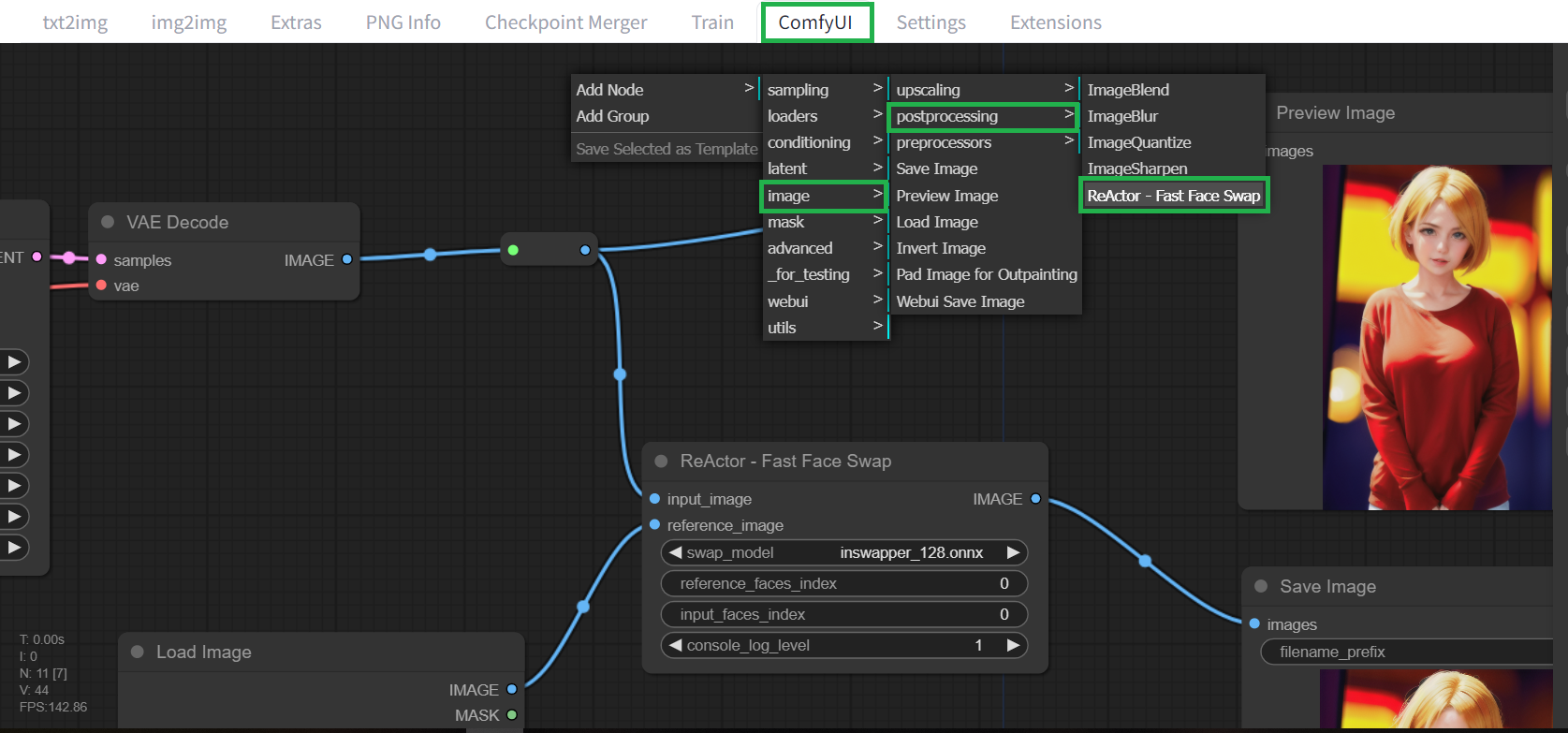
Task: Click Add Group in context menu
Action: 612,116
